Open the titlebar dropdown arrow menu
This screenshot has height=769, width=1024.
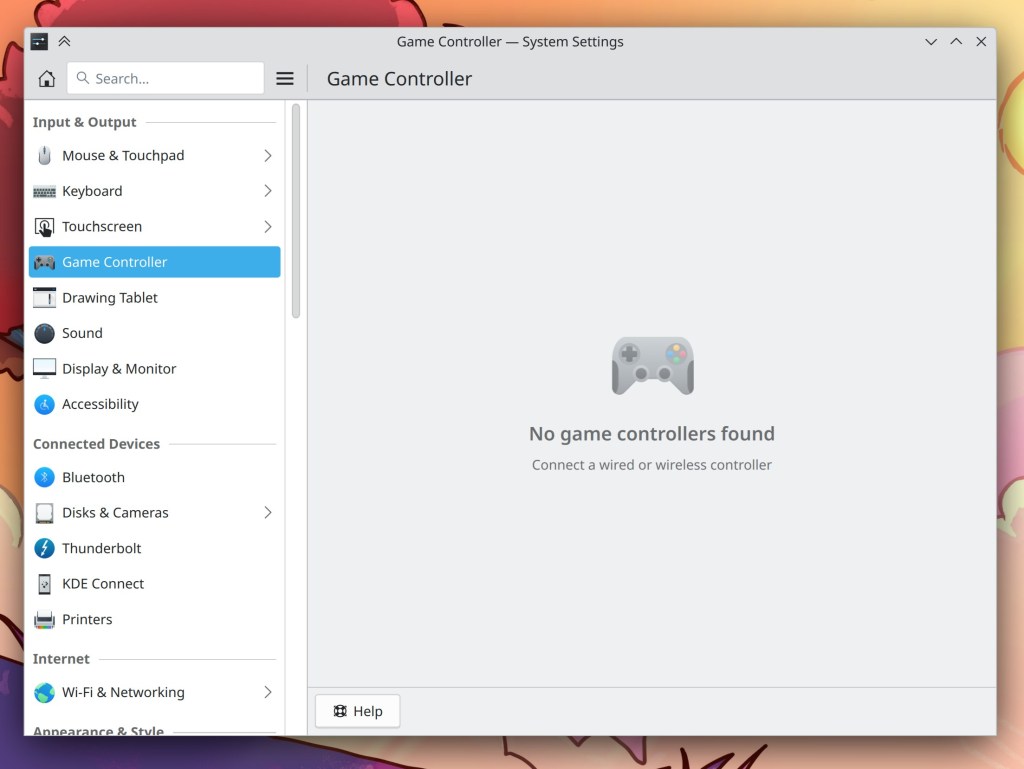point(931,42)
